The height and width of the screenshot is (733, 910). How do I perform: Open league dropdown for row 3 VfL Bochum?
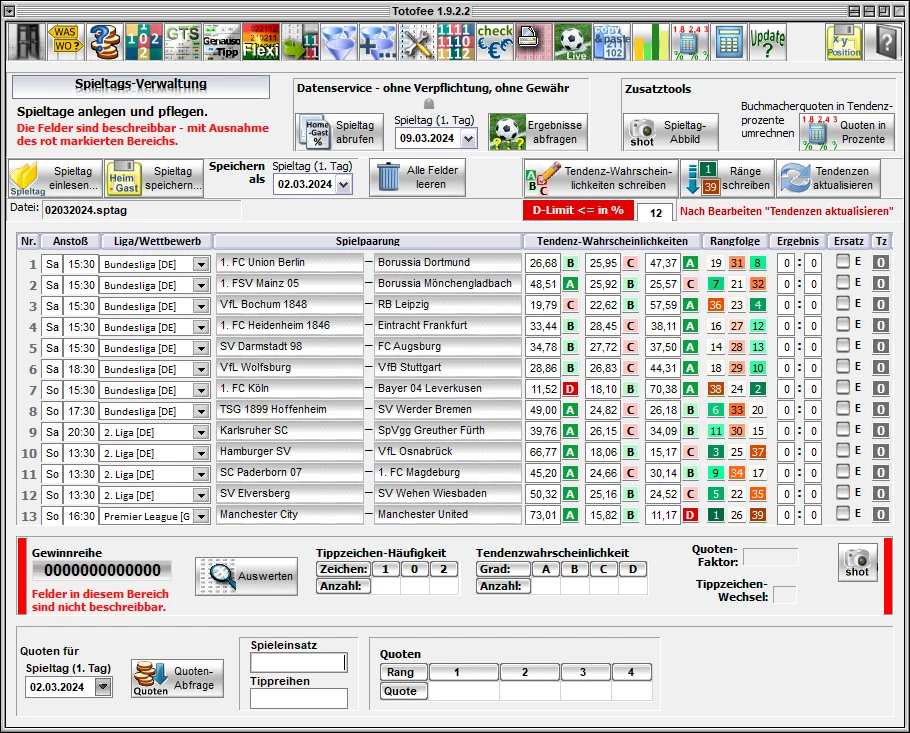click(x=201, y=306)
